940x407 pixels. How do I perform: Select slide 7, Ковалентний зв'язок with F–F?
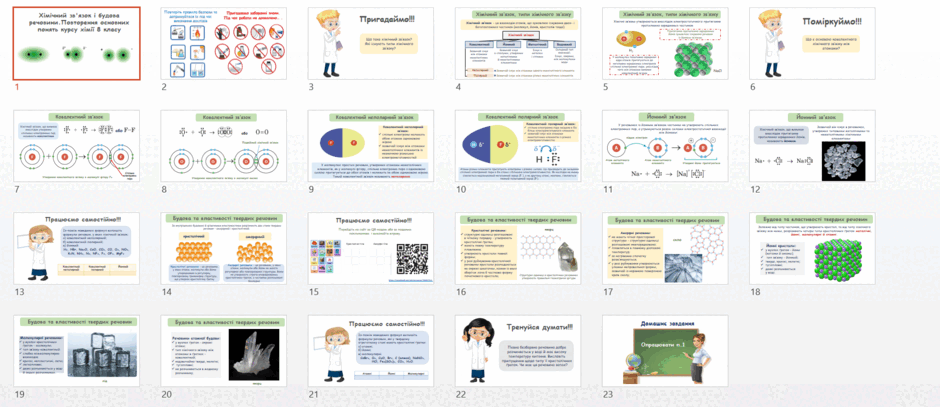(77, 146)
